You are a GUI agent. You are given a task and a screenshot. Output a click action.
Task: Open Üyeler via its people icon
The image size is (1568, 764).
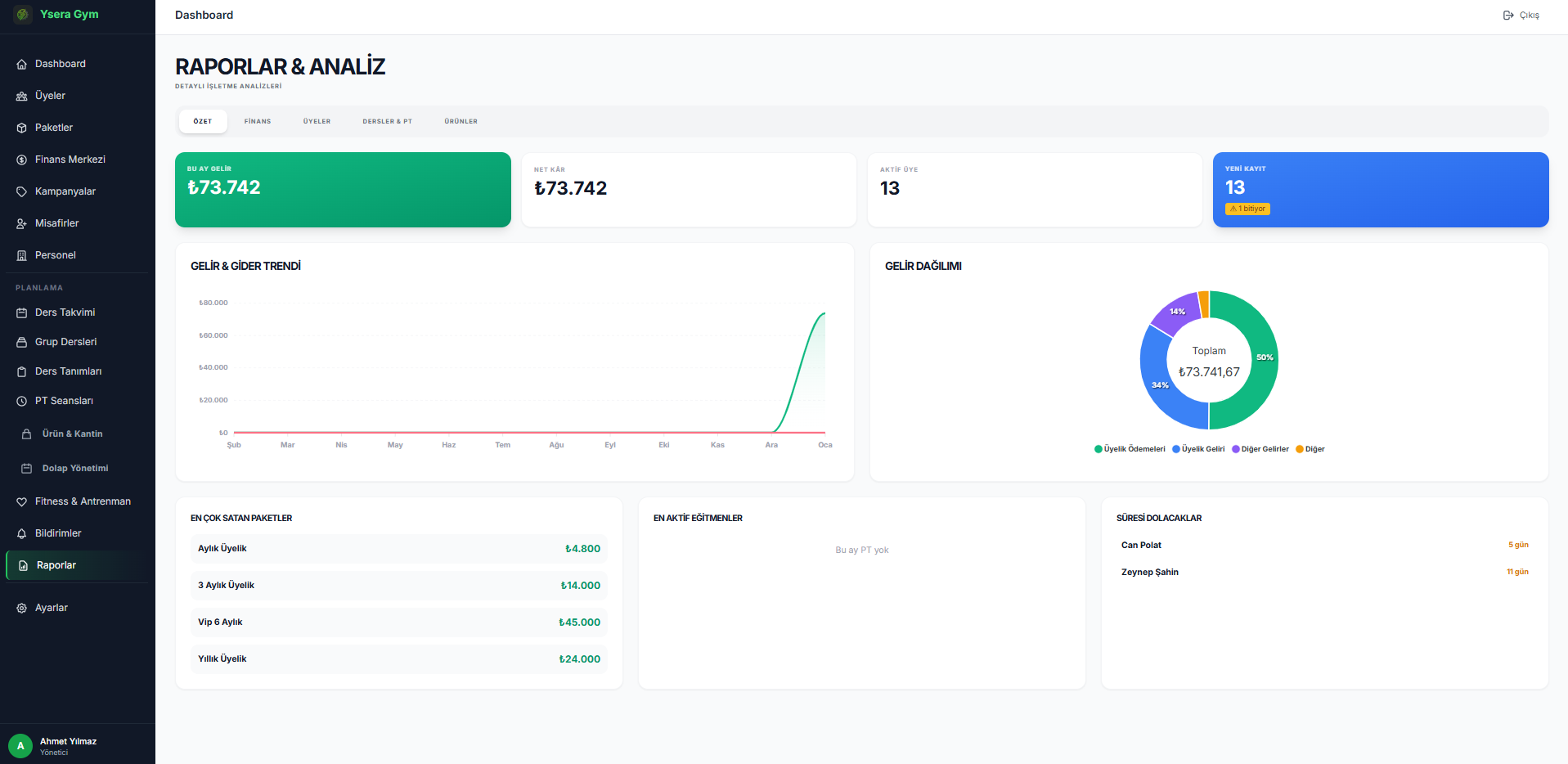(x=22, y=97)
